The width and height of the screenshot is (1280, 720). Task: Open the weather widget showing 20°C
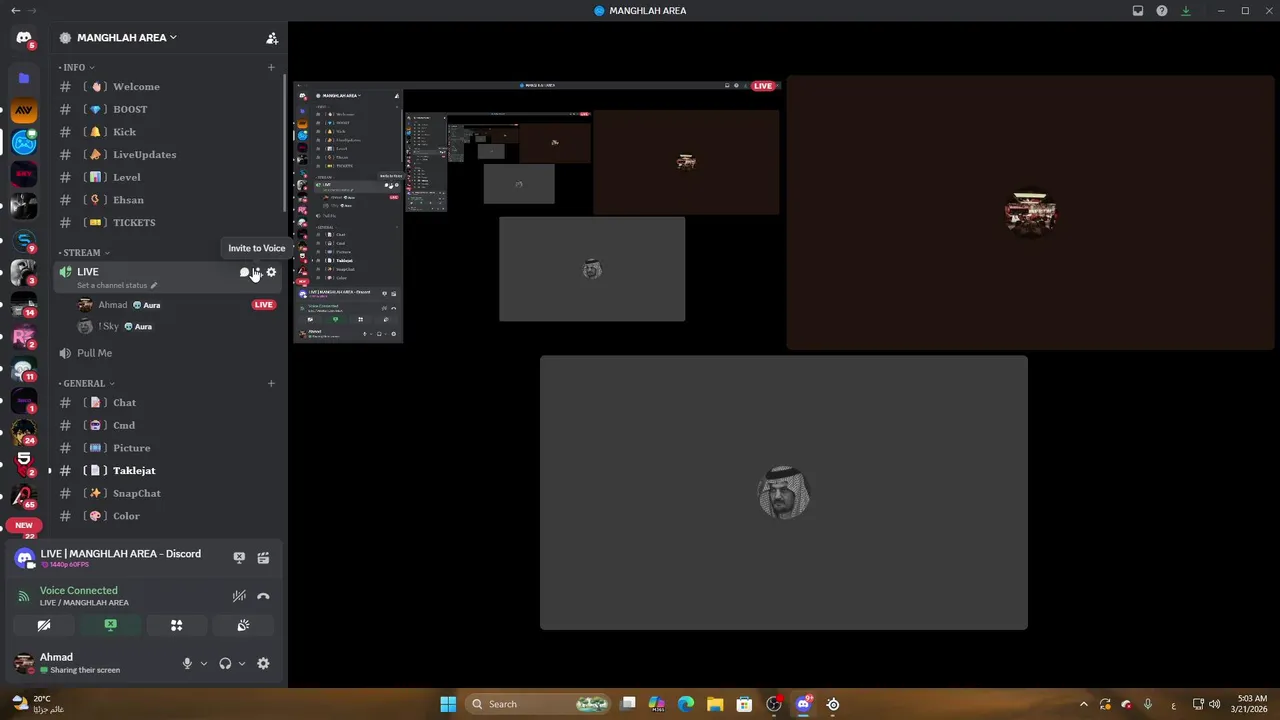point(38,704)
